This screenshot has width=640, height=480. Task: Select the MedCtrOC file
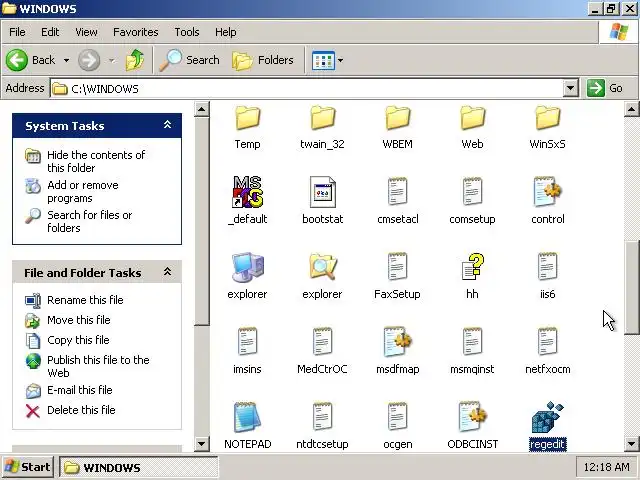[x=322, y=351]
